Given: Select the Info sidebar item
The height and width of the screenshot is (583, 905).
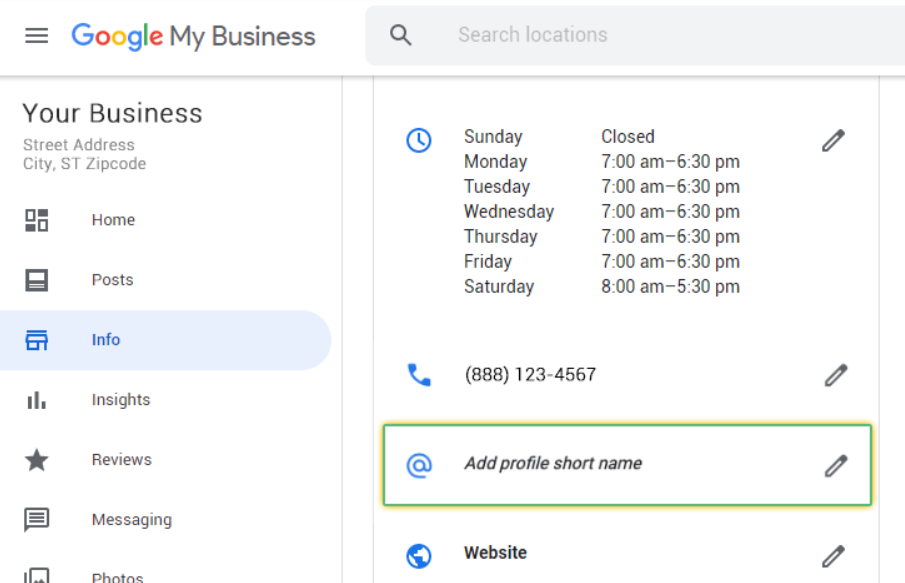Looking at the screenshot, I should (x=106, y=340).
